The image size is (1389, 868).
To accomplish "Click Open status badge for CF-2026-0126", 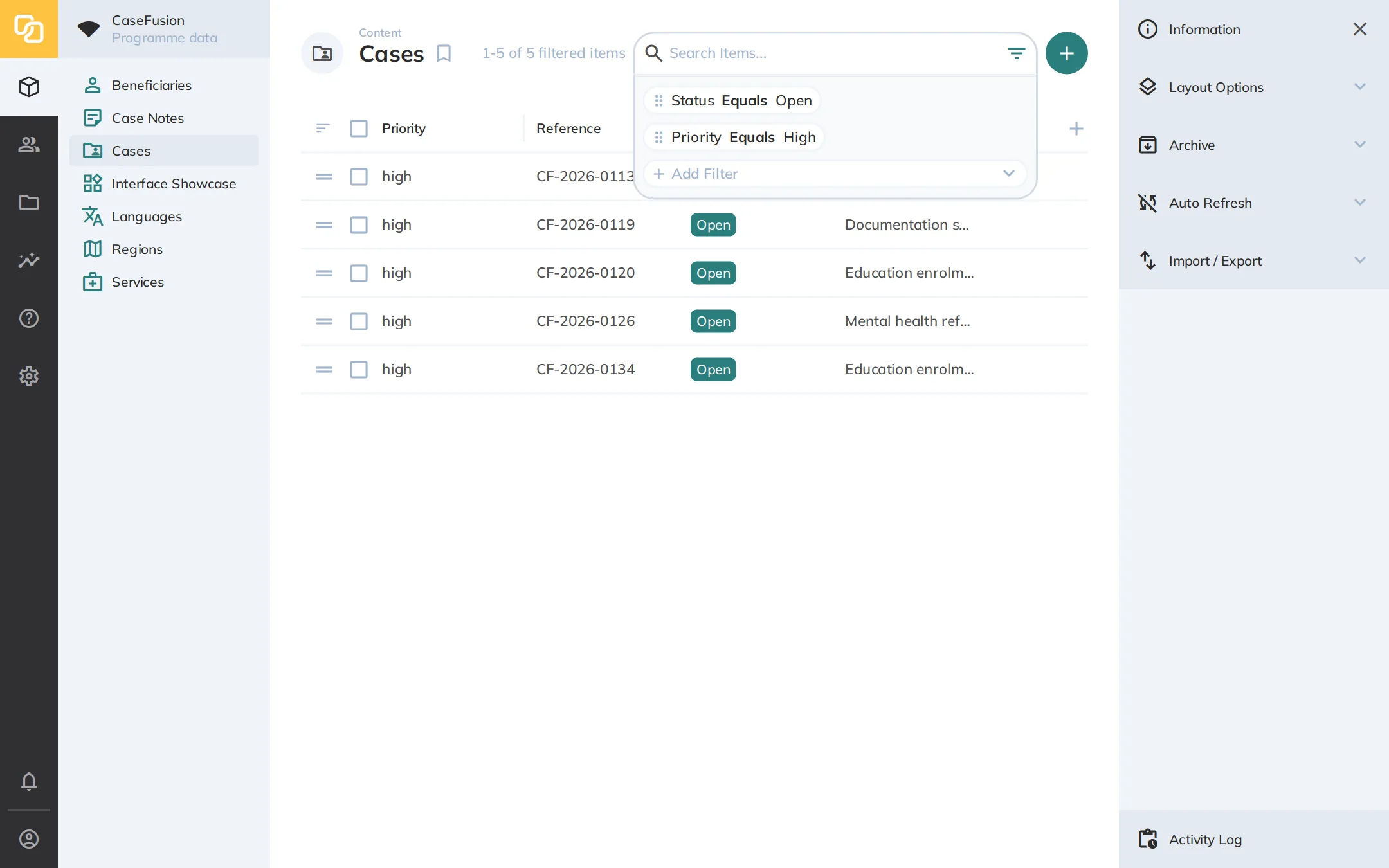I will pos(713,321).
